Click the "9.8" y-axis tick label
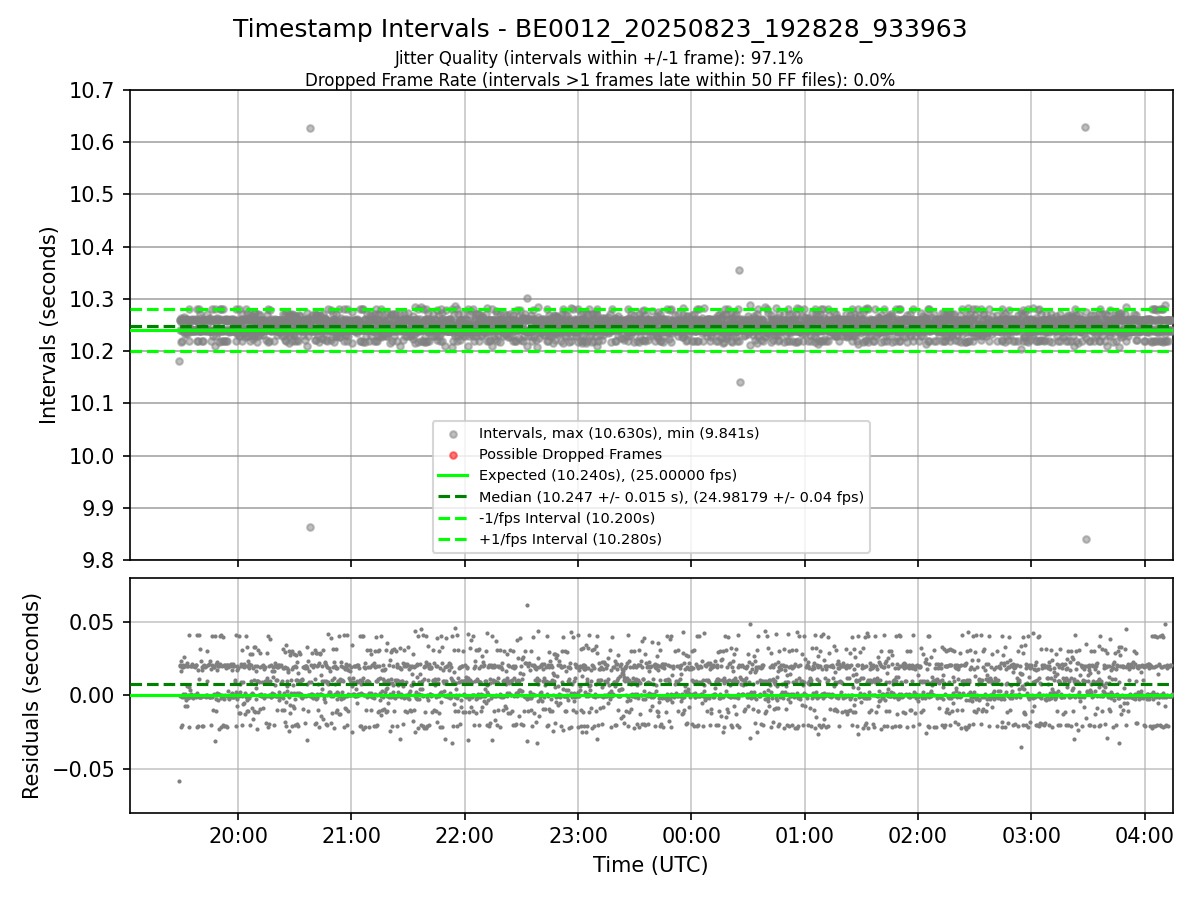 100,560
